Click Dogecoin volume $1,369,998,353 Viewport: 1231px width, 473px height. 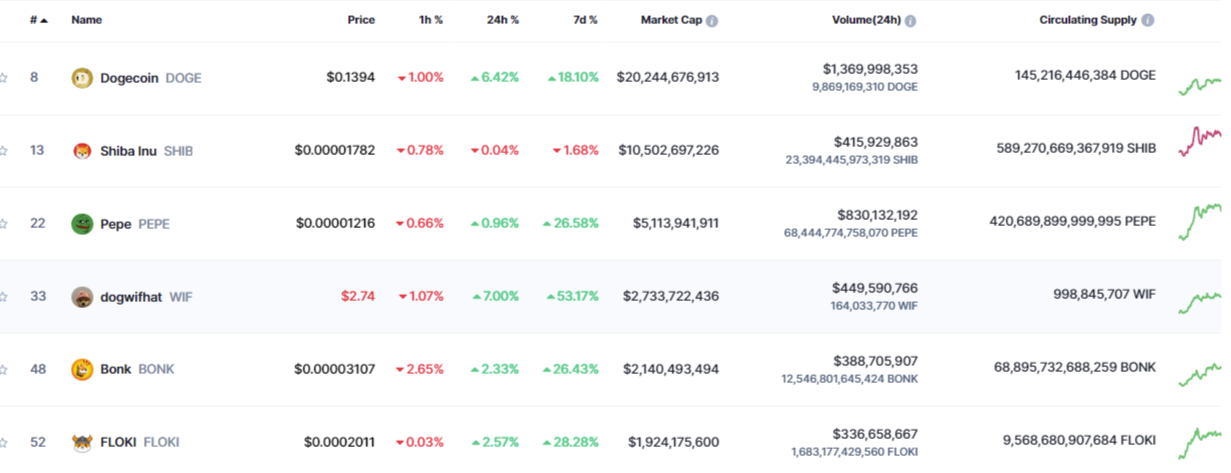870,69
